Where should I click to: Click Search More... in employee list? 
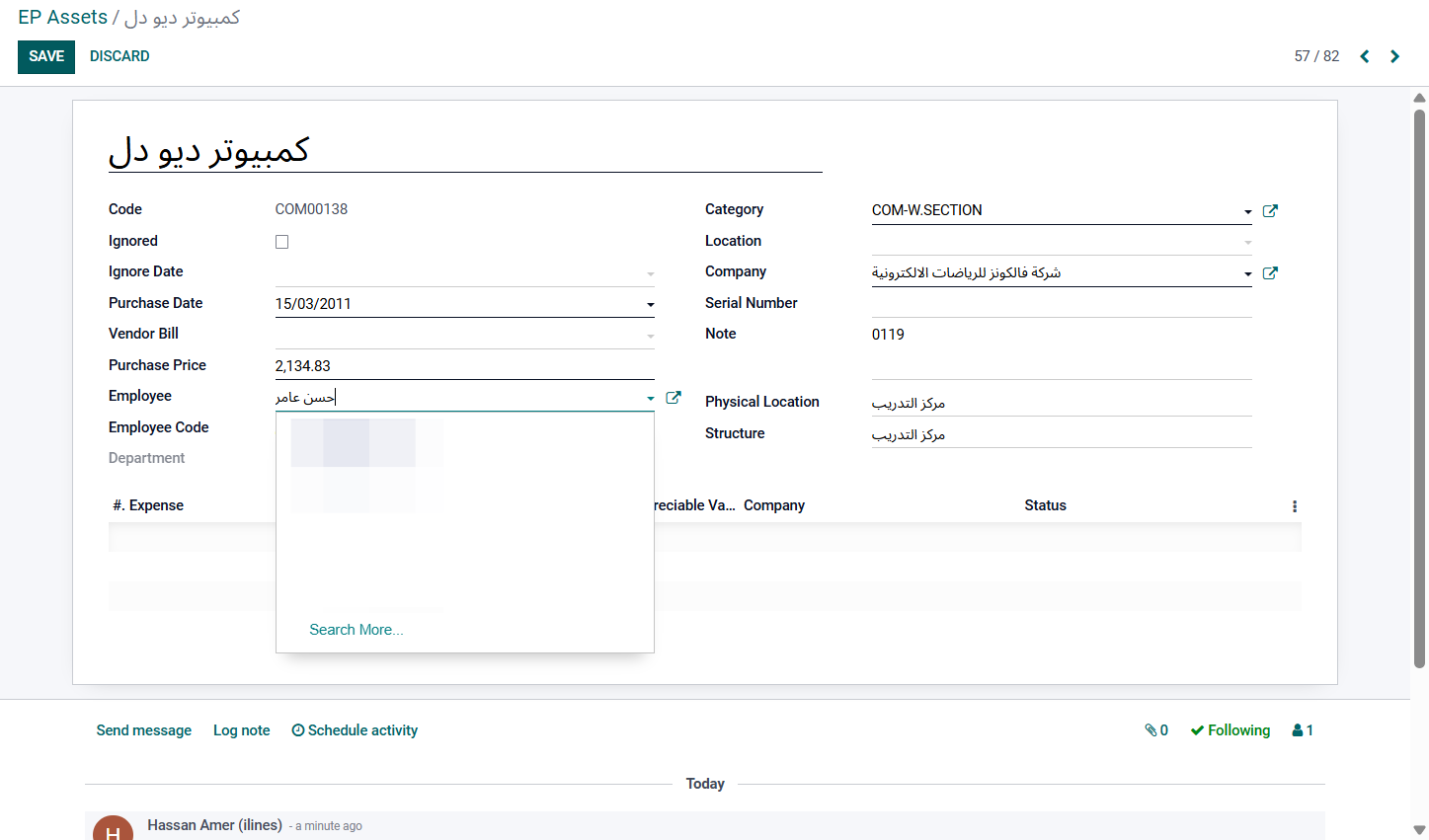[x=357, y=630]
